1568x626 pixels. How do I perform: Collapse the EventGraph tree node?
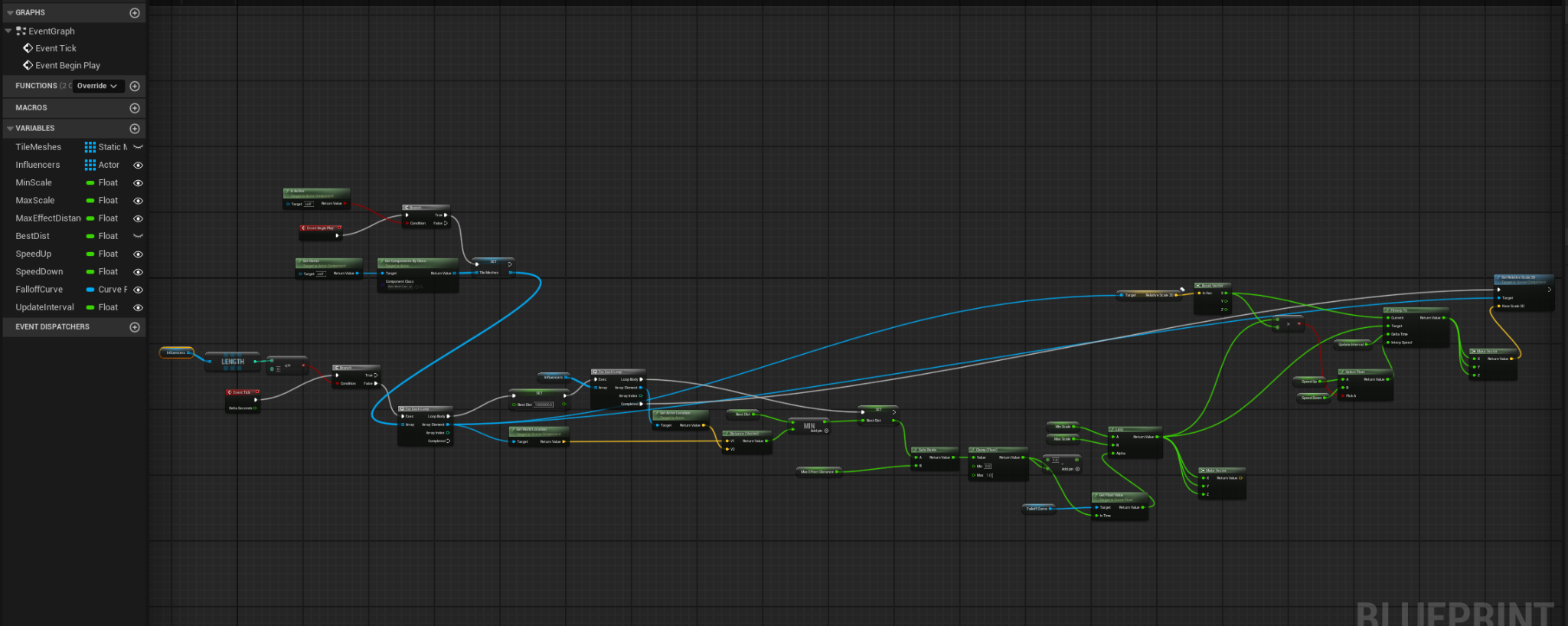[8, 31]
